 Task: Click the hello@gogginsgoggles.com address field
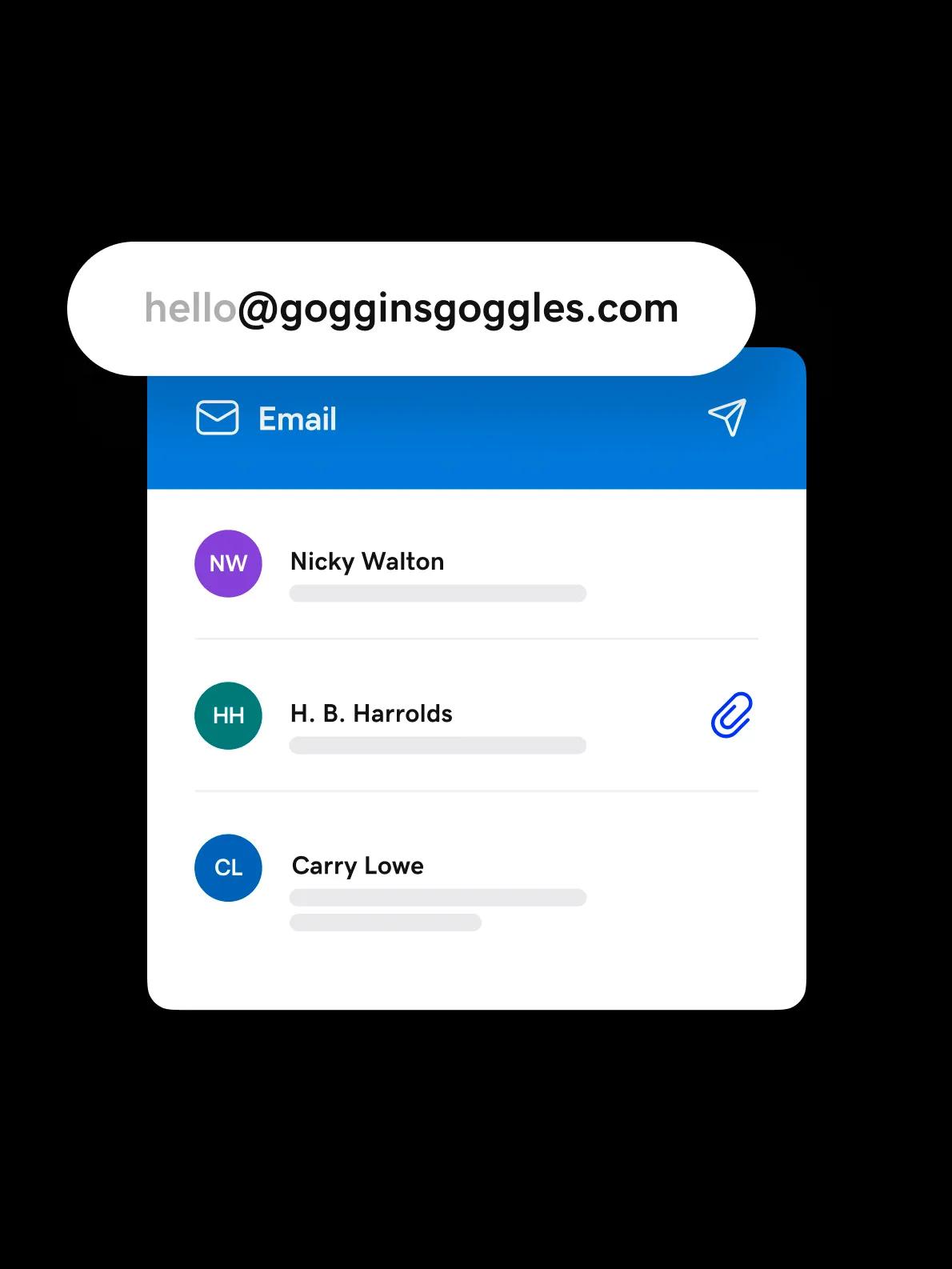coord(411,309)
